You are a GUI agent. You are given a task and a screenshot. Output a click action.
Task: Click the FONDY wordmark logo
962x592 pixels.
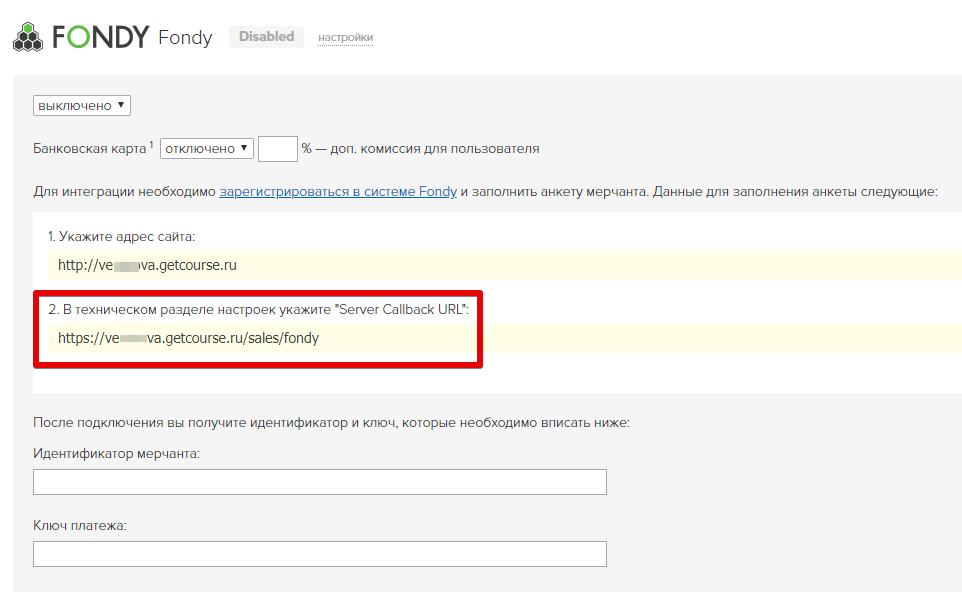tap(101, 37)
